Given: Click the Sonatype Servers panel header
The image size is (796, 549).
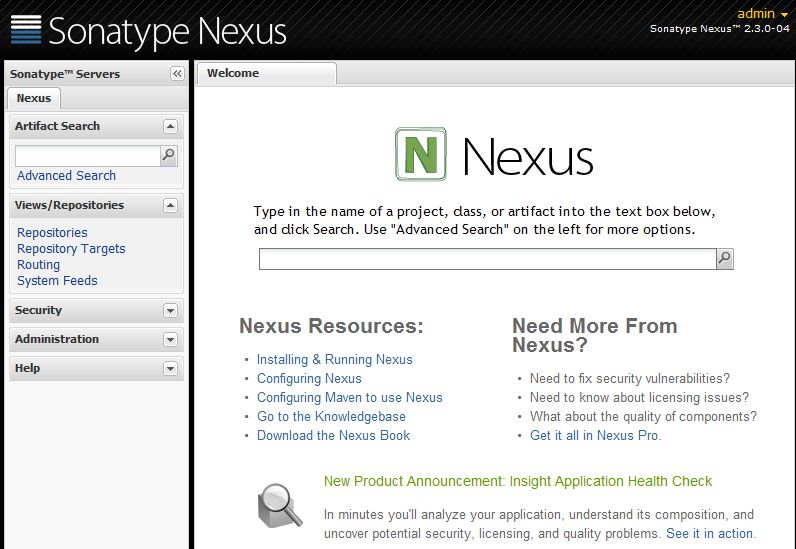Looking at the screenshot, I should click(96, 74).
